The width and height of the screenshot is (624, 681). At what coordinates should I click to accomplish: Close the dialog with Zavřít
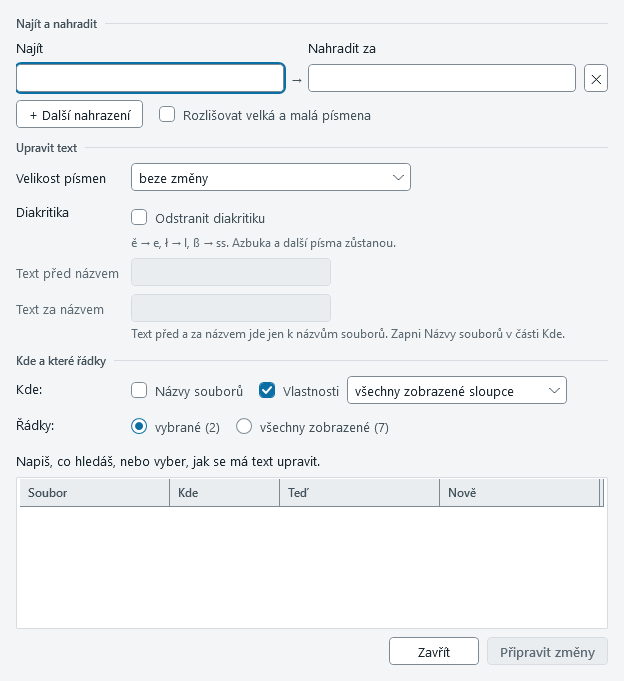[x=434, y=651]
